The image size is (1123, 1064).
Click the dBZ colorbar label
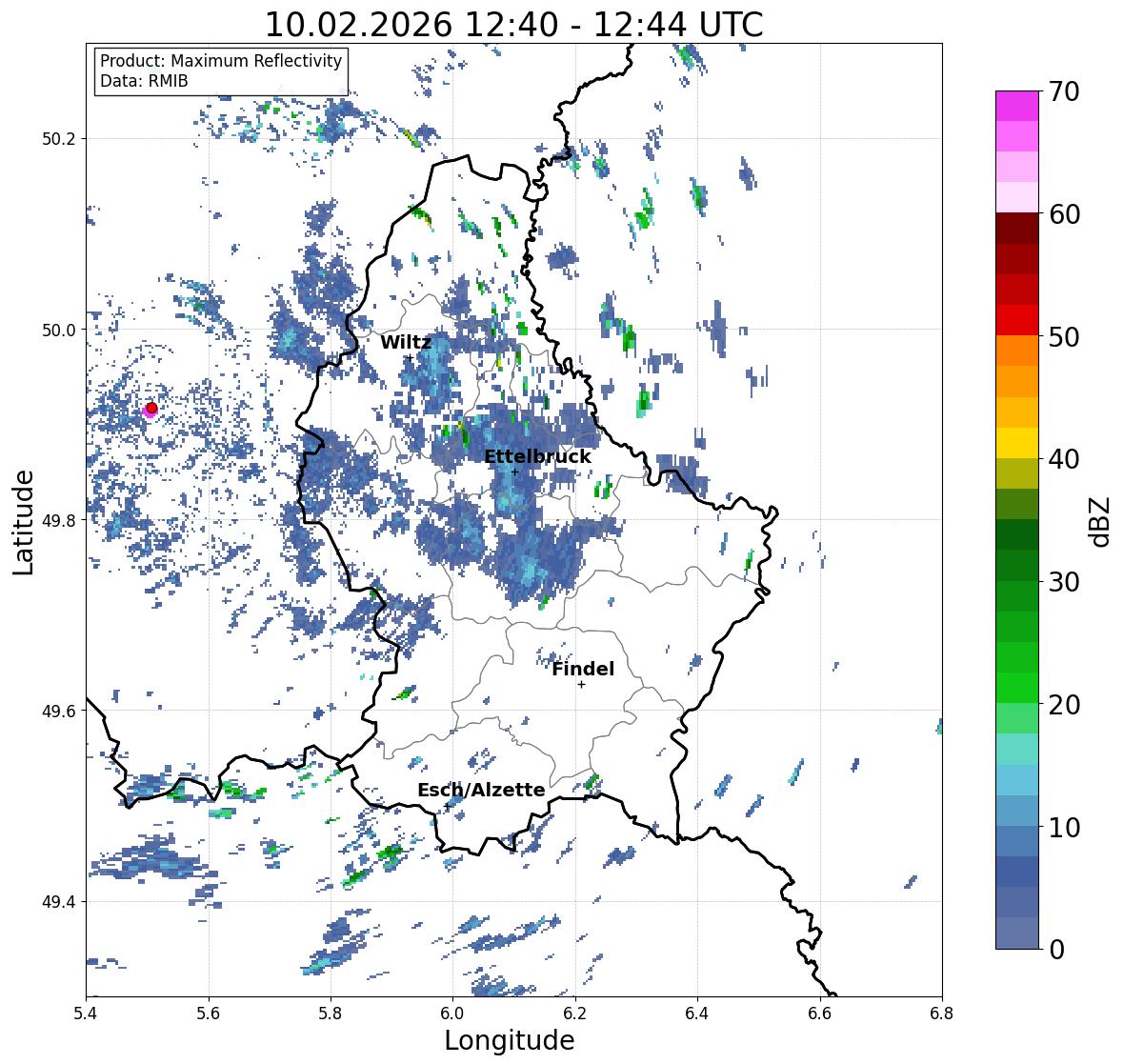pyautogui.click(x=1101, y=521)
